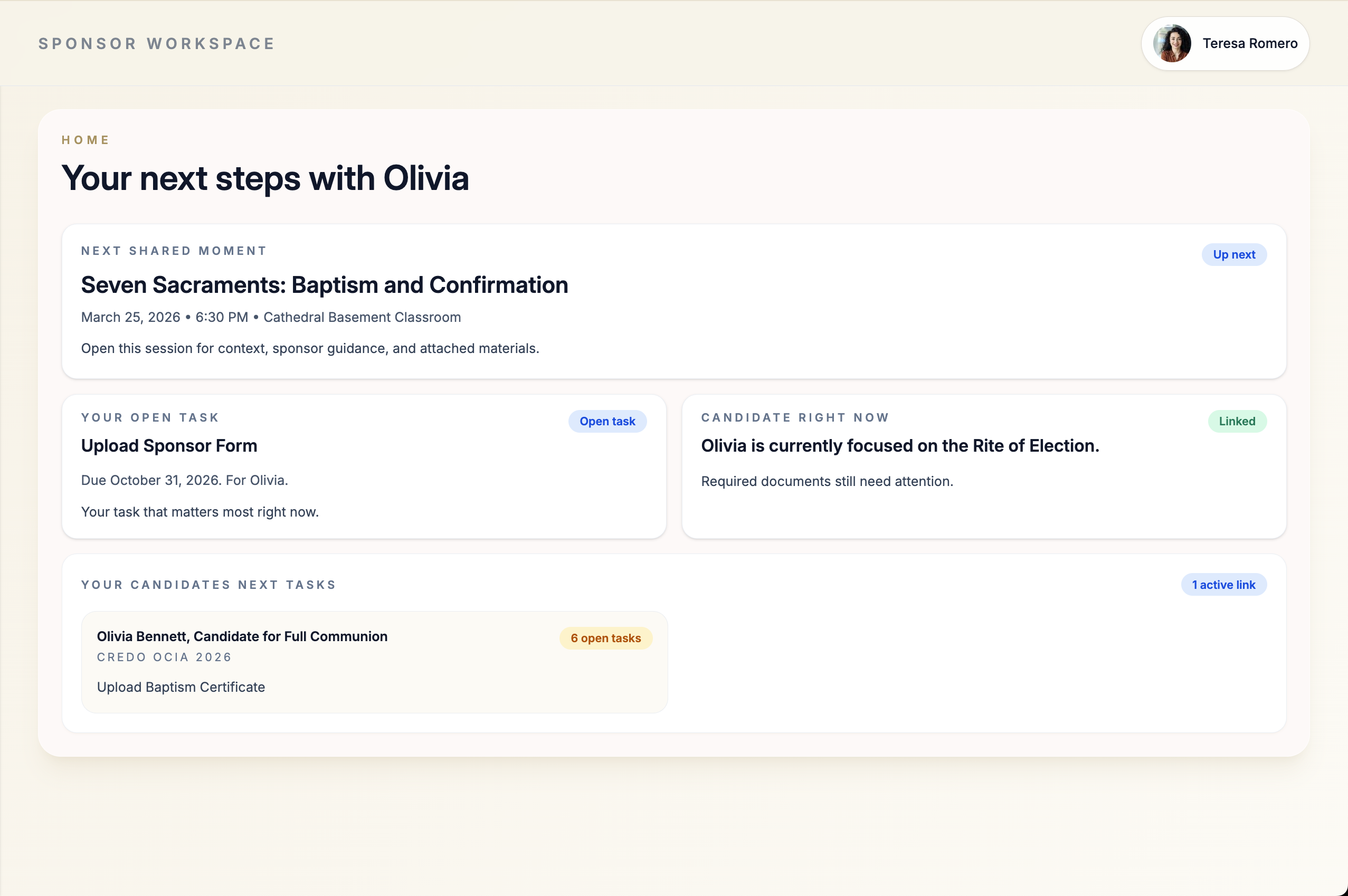Click the Linked status badge
This screenshot has height=896, width=1348.
1237,421
